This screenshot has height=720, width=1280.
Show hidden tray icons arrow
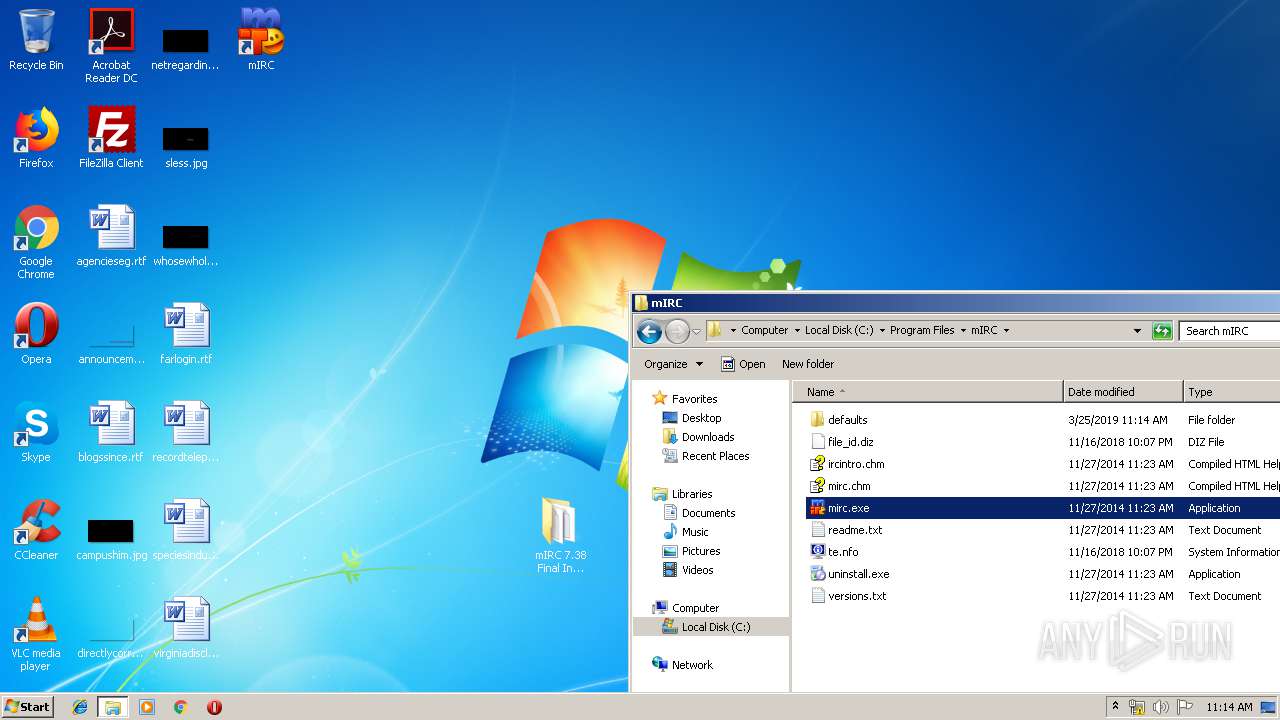pyautogui.click(x=1115, y=707)
